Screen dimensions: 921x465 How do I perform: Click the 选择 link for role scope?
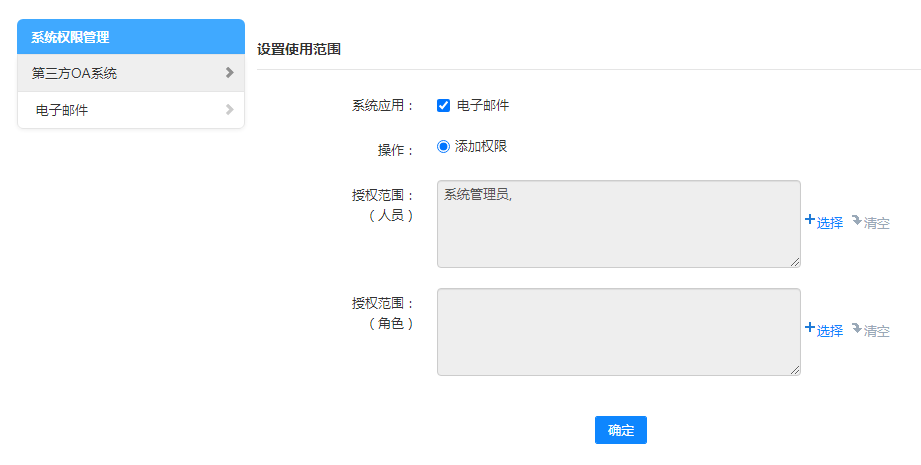click(x=830, y=331)
